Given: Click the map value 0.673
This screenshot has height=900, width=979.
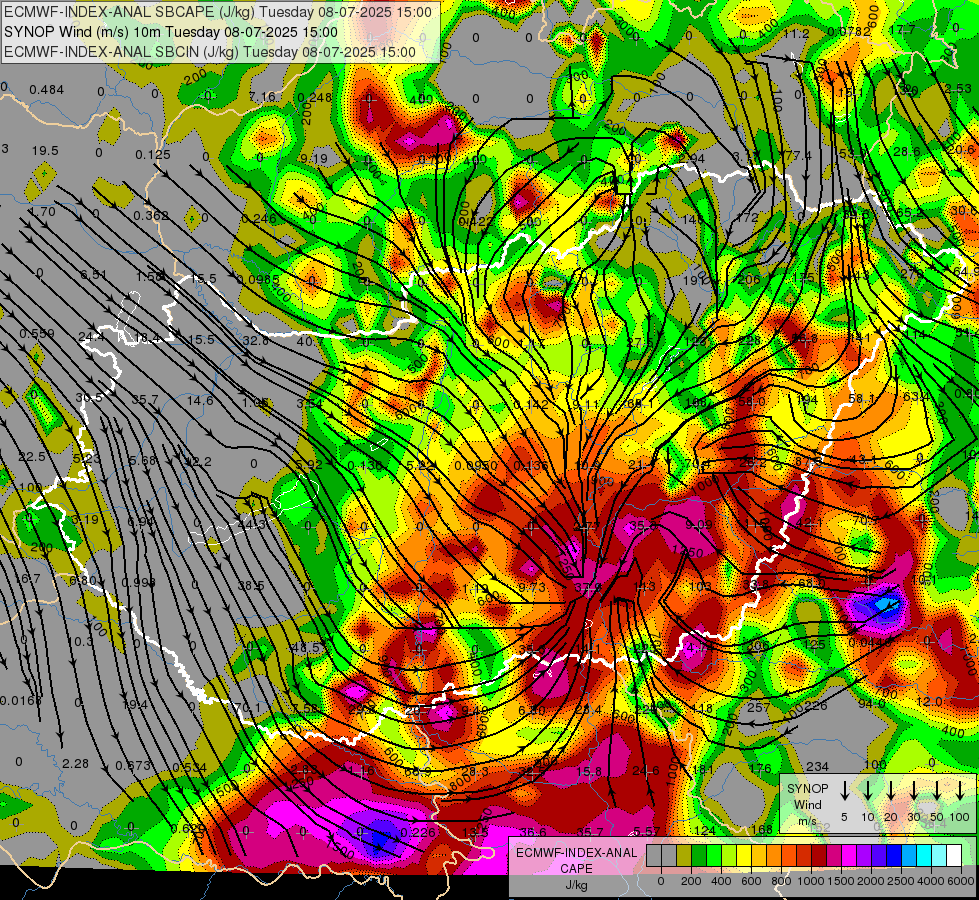Looking at the screenshot, I should tap(133, 765).
